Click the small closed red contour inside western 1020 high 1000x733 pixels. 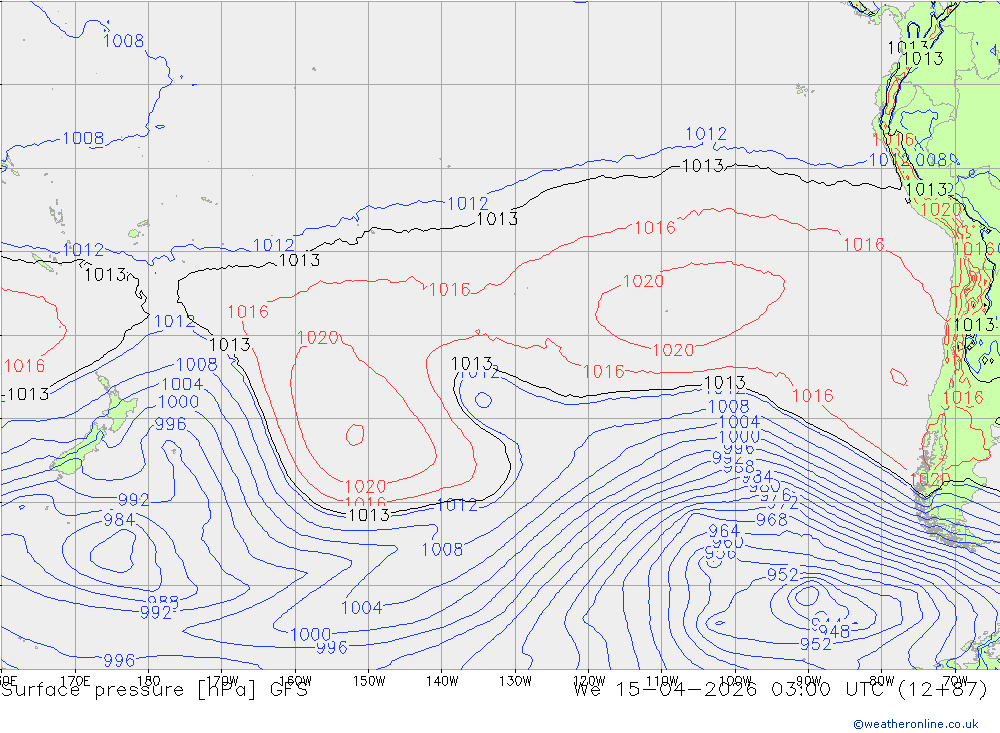(x=355, y=434)
